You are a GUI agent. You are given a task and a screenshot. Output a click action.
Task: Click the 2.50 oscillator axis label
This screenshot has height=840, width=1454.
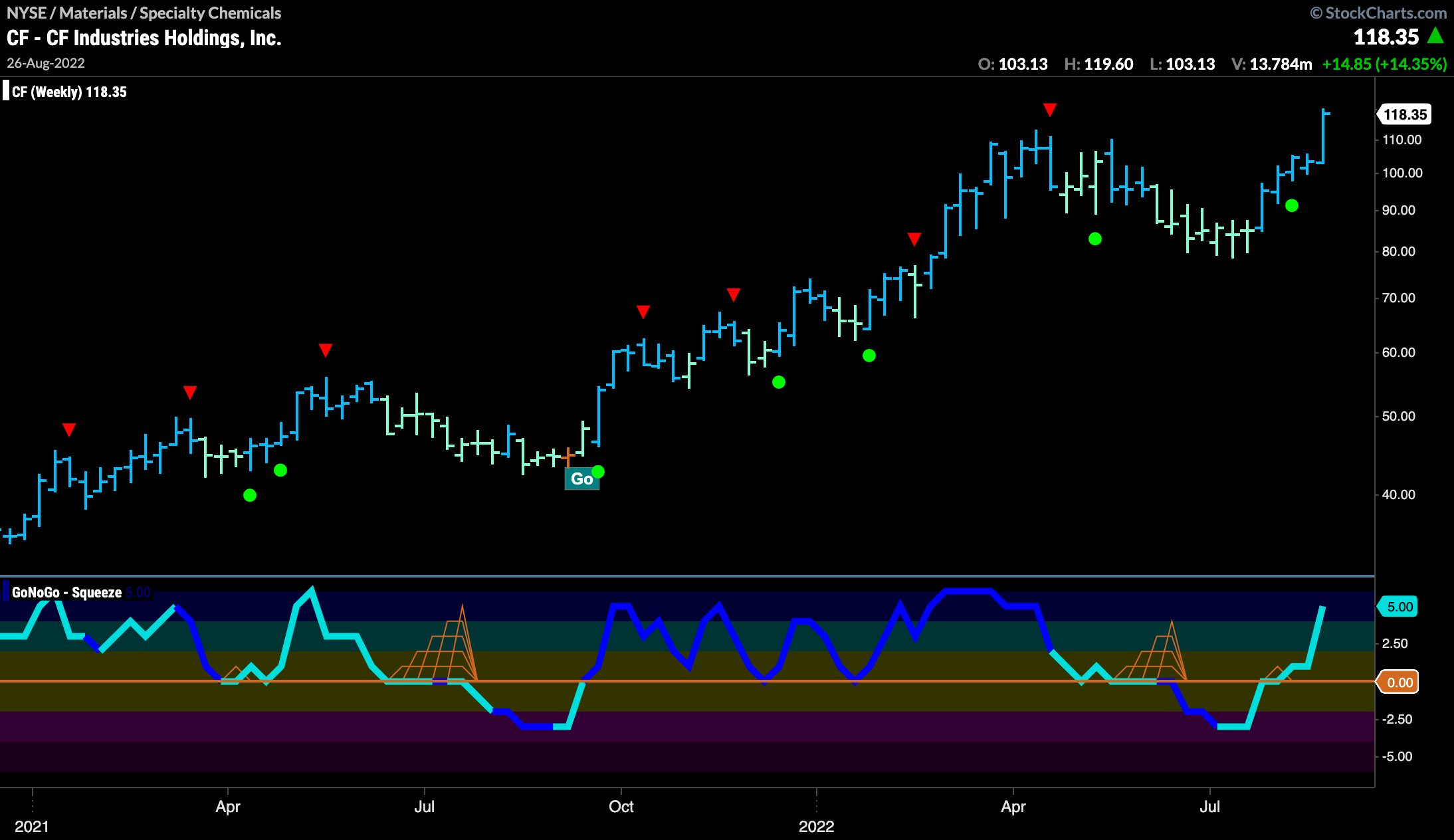(x=1395, y=644)
